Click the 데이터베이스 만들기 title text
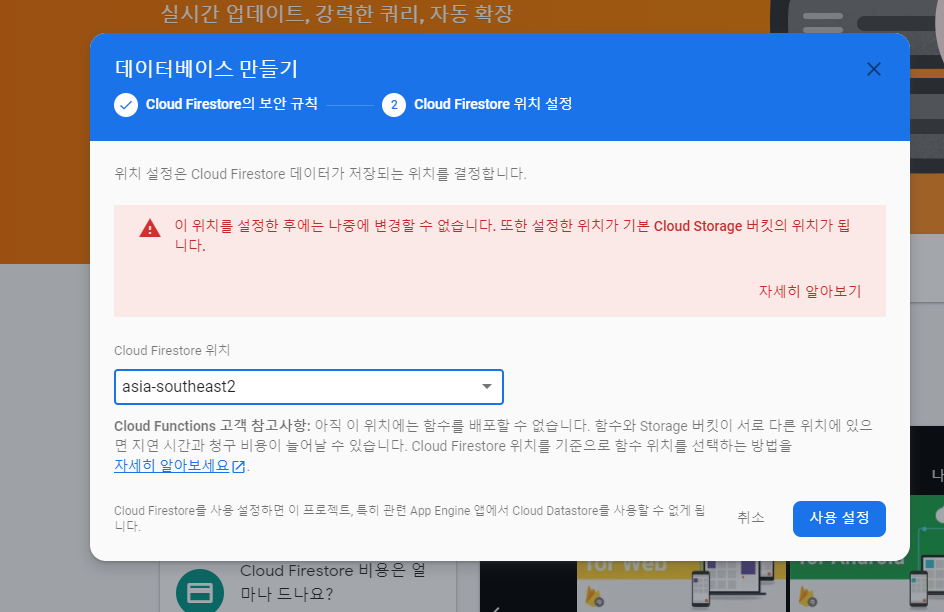Screen dimensions: 944x612 click(206, 69)
